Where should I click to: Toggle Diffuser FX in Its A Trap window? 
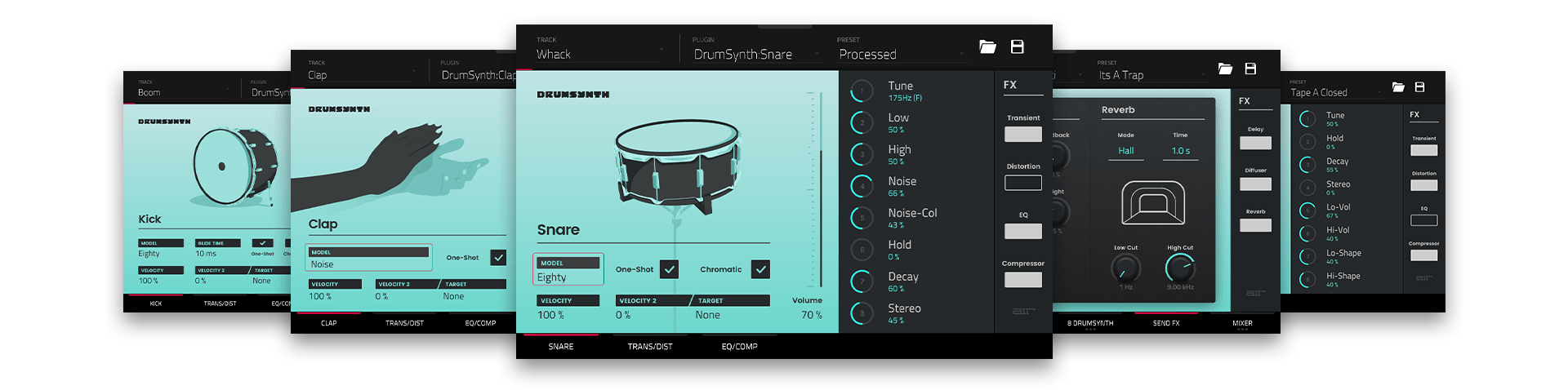pyautogui.click(x=1255, y=184)
